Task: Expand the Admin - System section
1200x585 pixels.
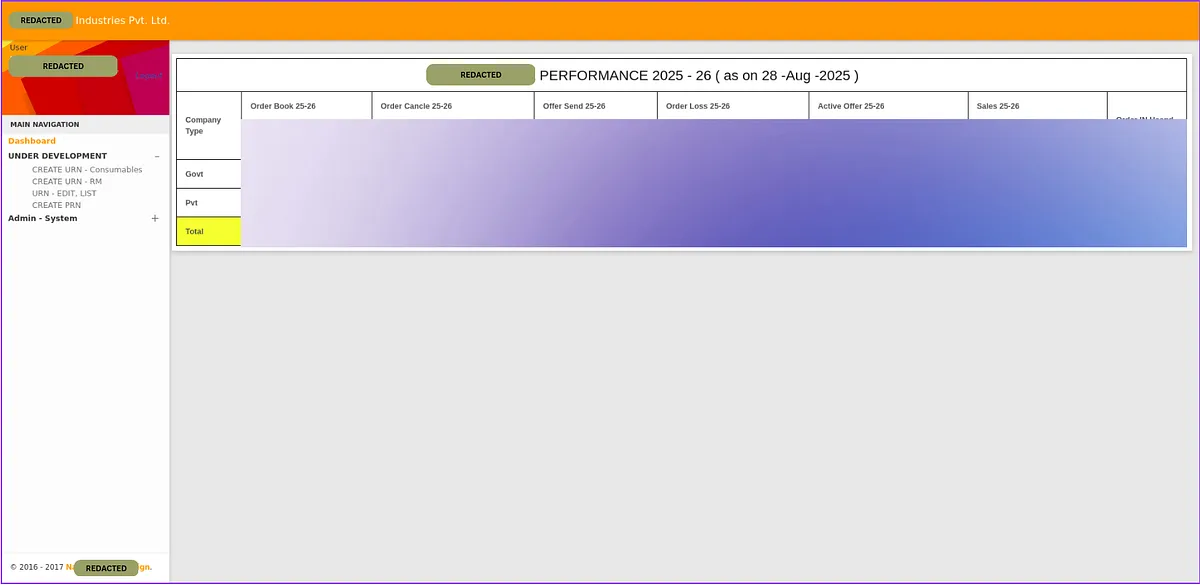Action: (x=155, y=218)
